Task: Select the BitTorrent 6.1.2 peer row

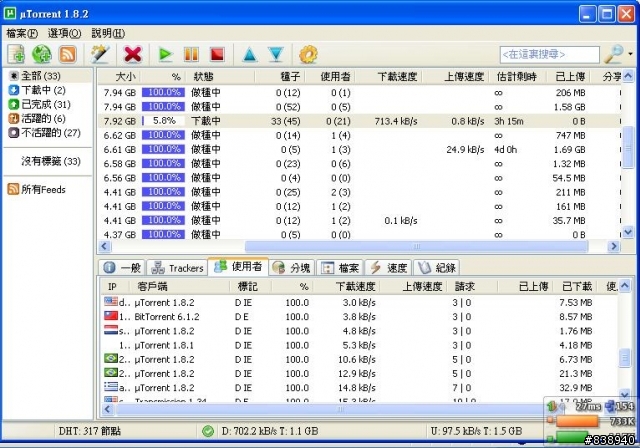Action: [359, 317]
